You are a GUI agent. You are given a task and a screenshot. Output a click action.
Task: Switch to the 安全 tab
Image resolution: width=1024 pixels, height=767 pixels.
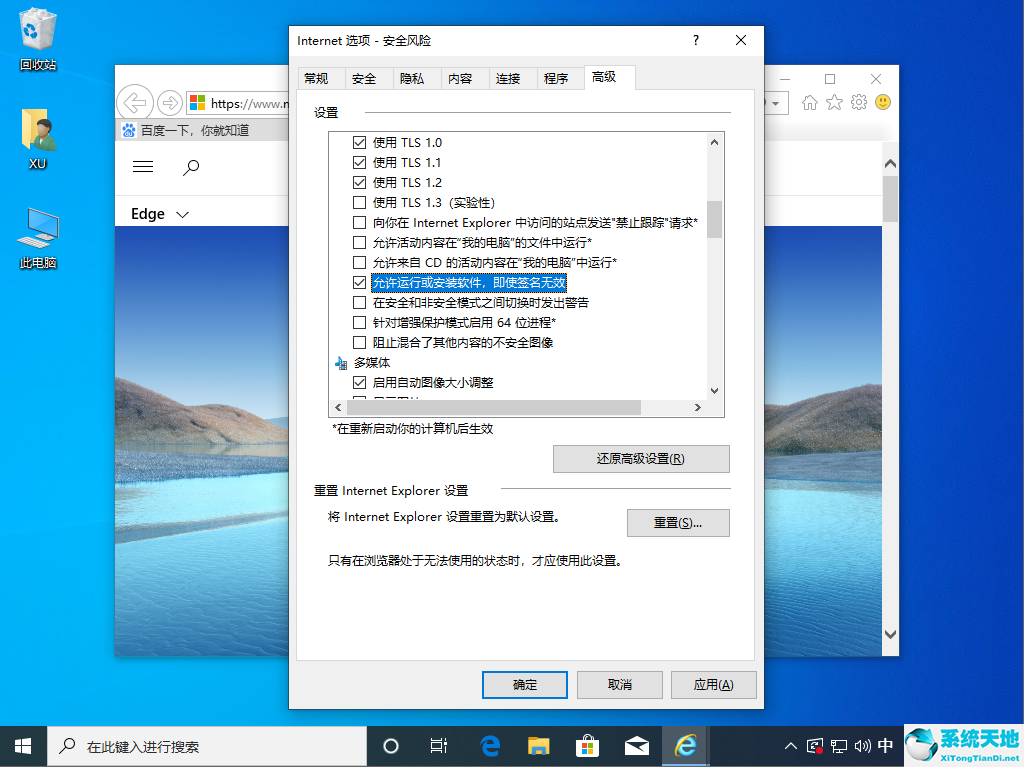(362, 77)
